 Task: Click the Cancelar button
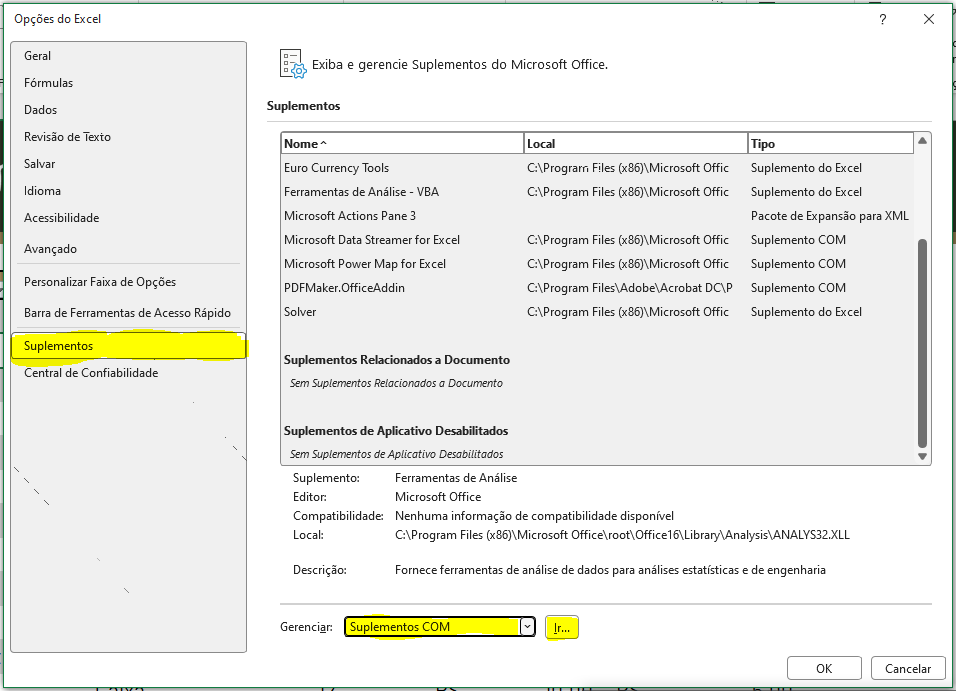(908, 668)
